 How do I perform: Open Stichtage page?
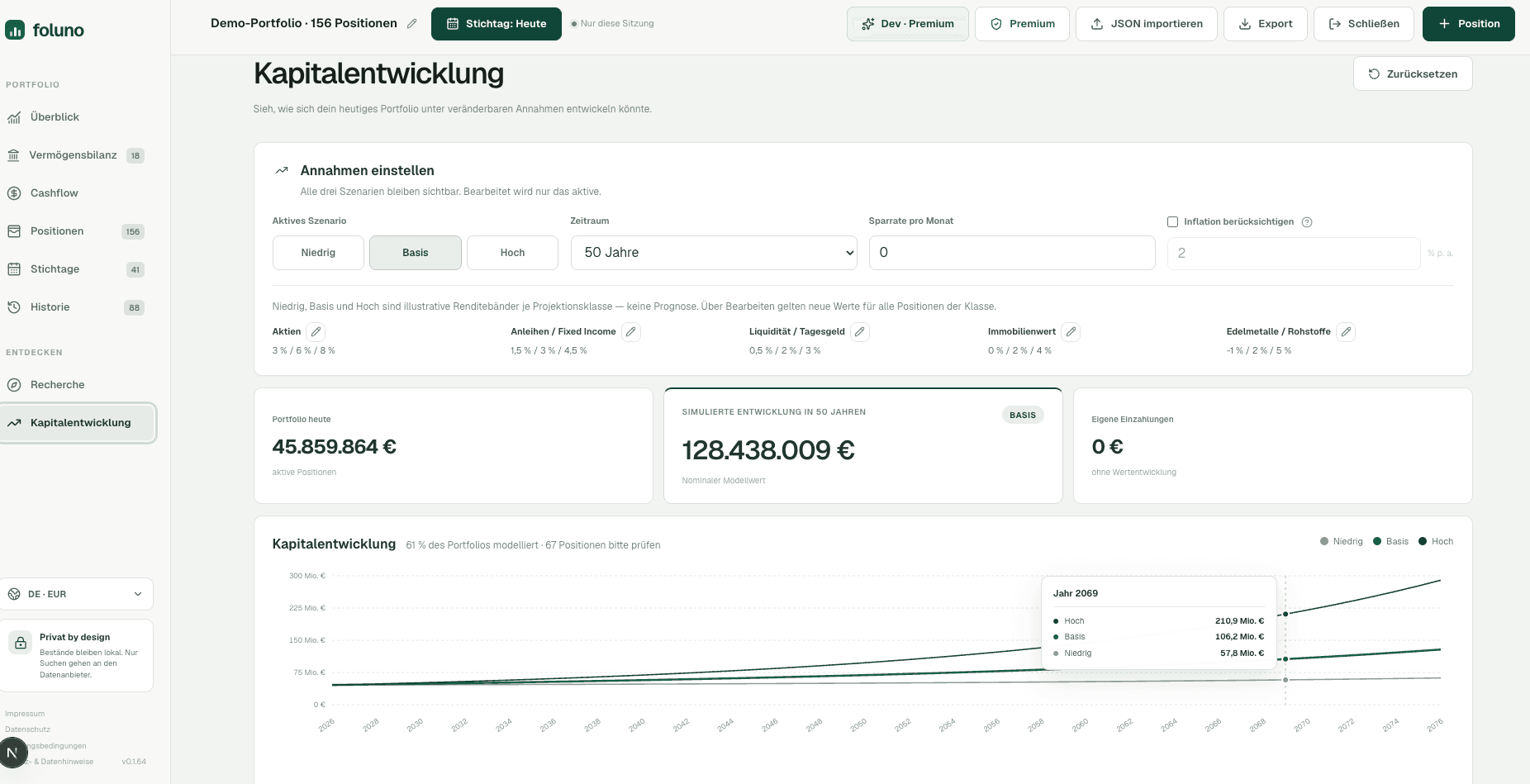click(x=78, y=269)
